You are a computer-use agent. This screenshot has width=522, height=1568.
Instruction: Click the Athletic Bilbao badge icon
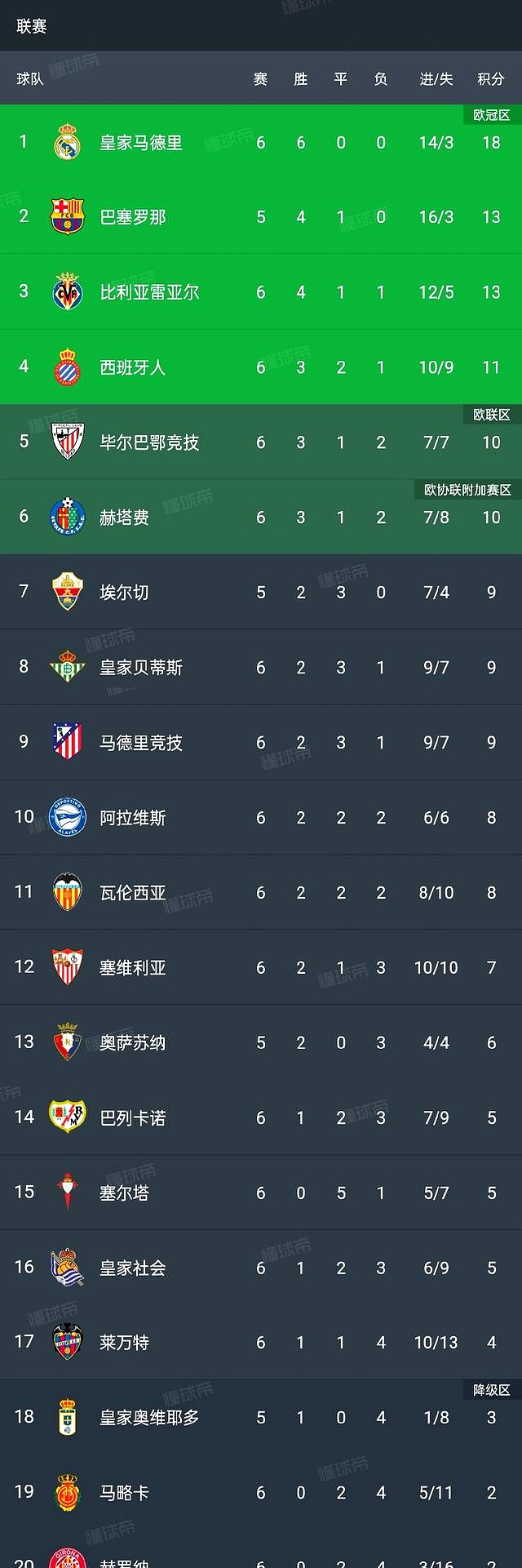point(69,441)
